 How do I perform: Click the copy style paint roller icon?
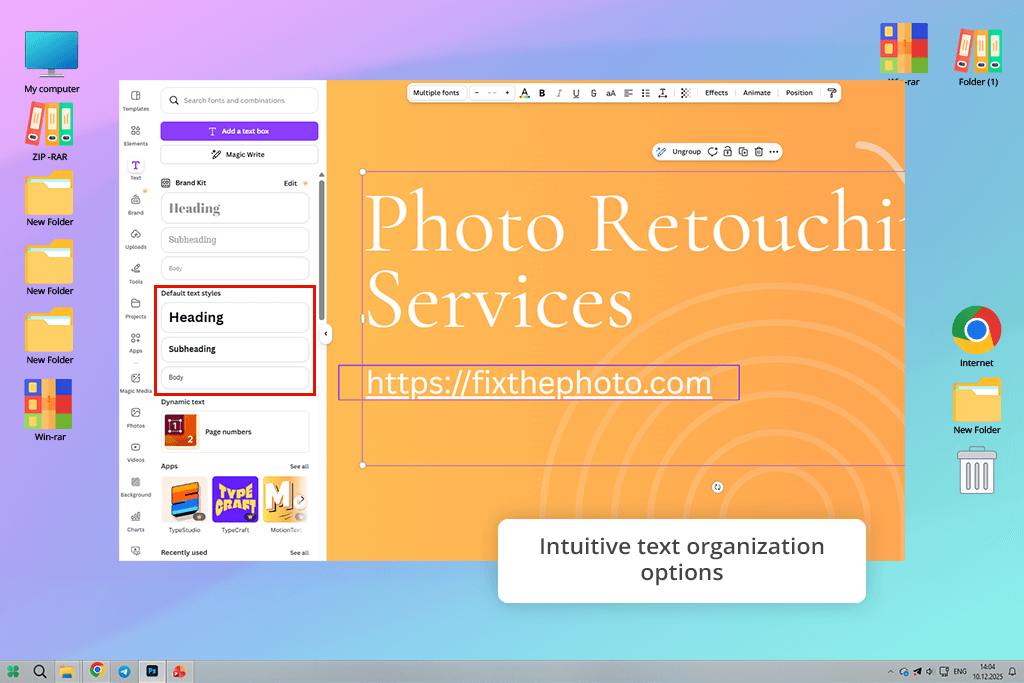point(831,93)
